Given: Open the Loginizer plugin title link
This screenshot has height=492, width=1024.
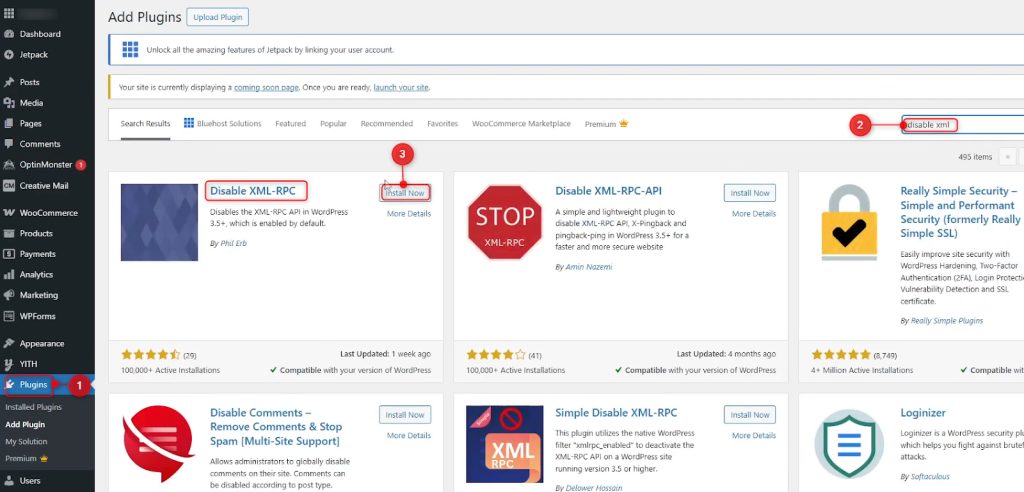Looking at the screenshot, I should (x=923, y=413).
